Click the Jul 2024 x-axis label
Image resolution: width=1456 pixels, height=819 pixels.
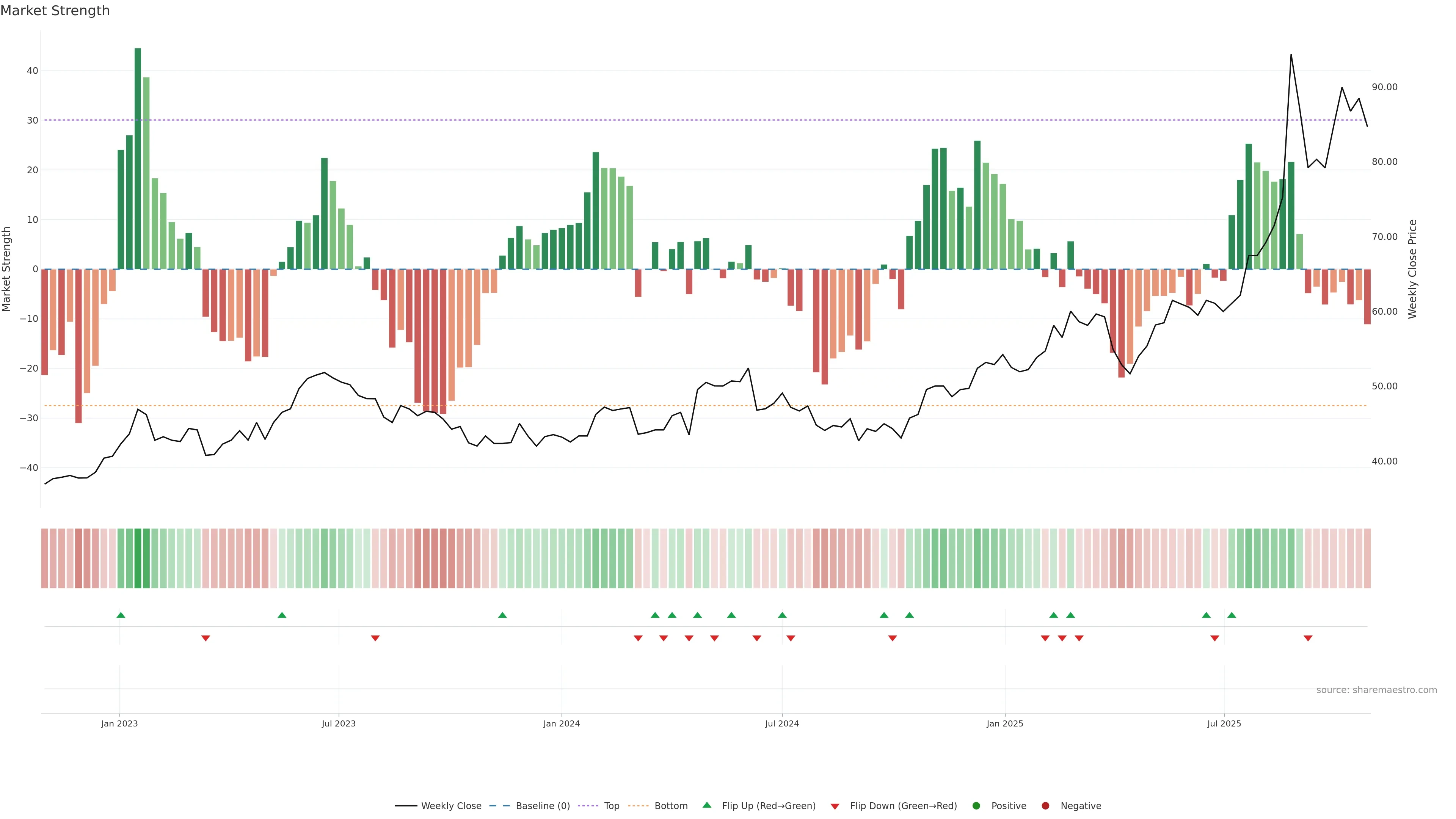782,723
